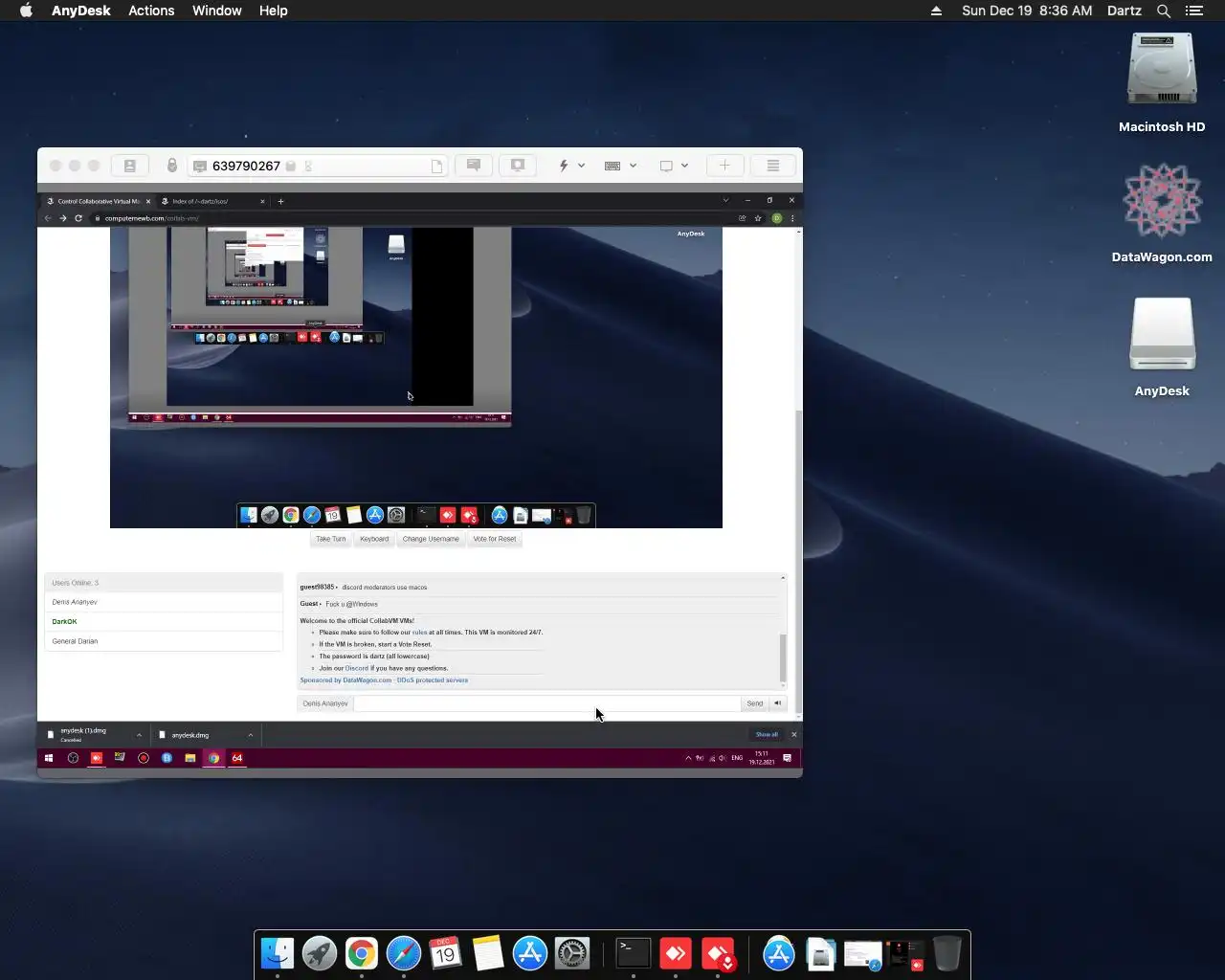Switch to the Index of /~dartz/isos/ tab
This screenshot has width=1225, height=980.
click(212, 201)
